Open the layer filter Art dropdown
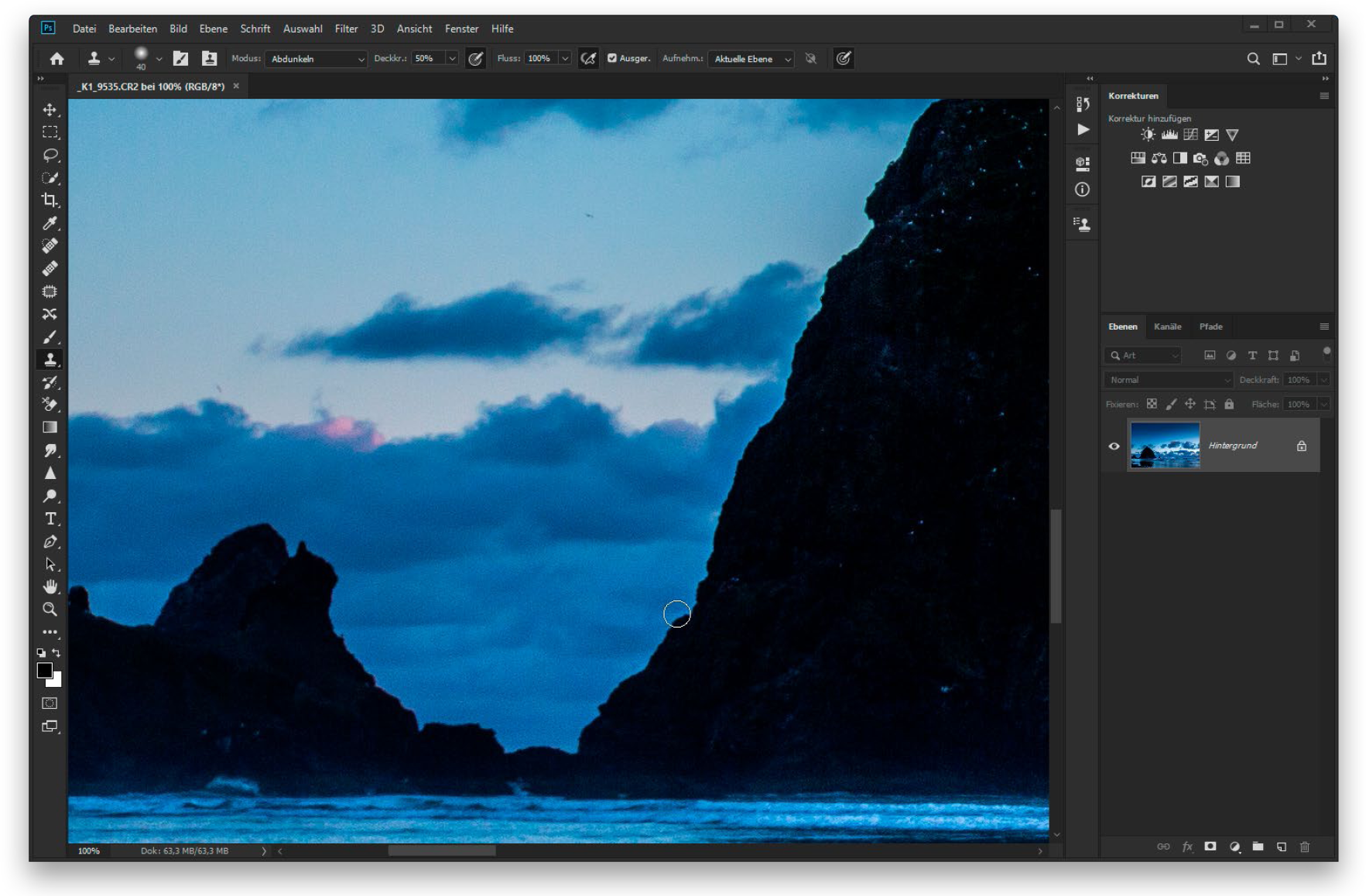Screen dimensions: 1366x896 1143,356
